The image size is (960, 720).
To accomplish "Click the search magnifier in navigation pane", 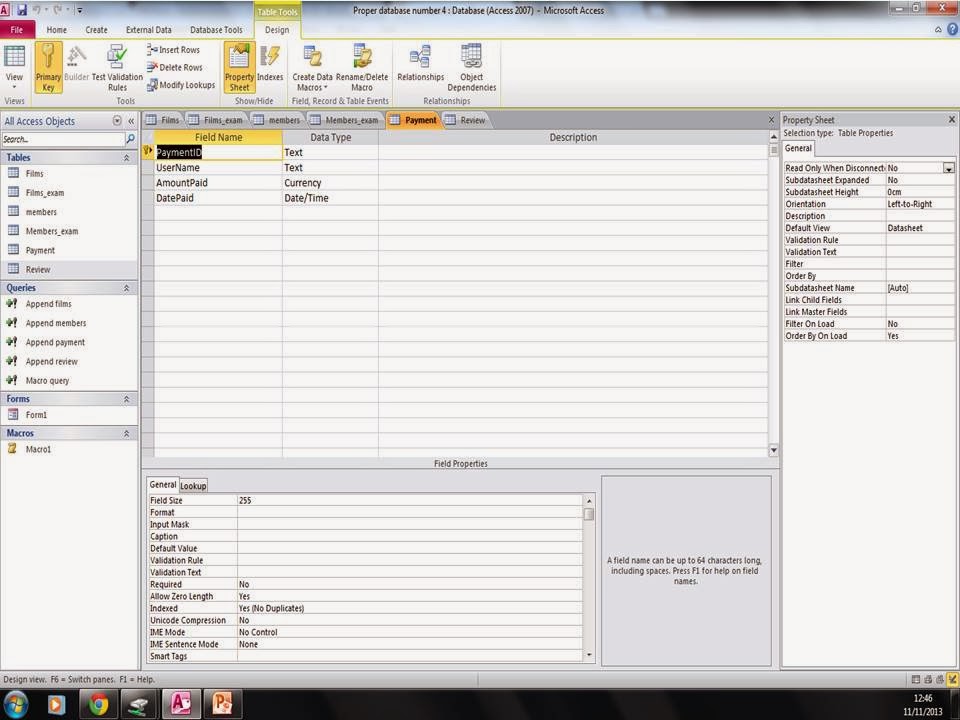I will click(x=130, y=139).
